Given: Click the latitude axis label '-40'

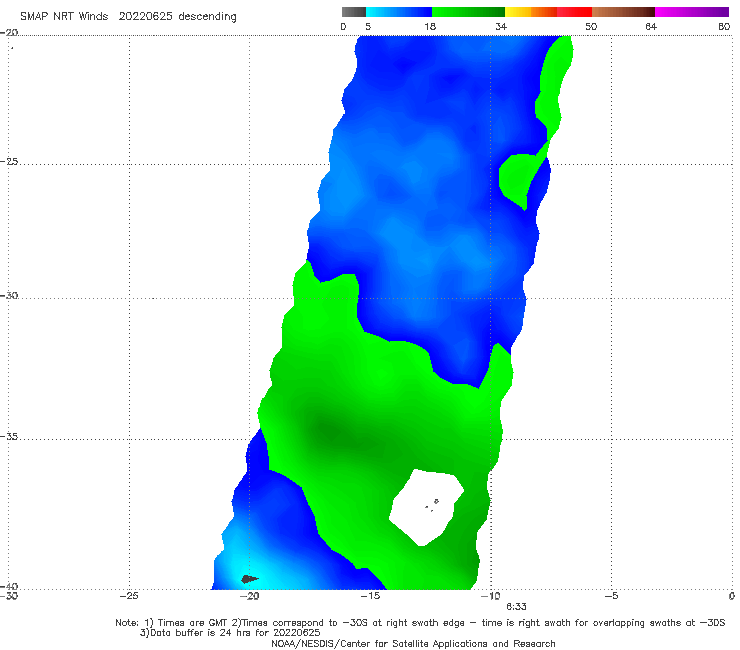Looking at the screenshot, I should 9,586.
